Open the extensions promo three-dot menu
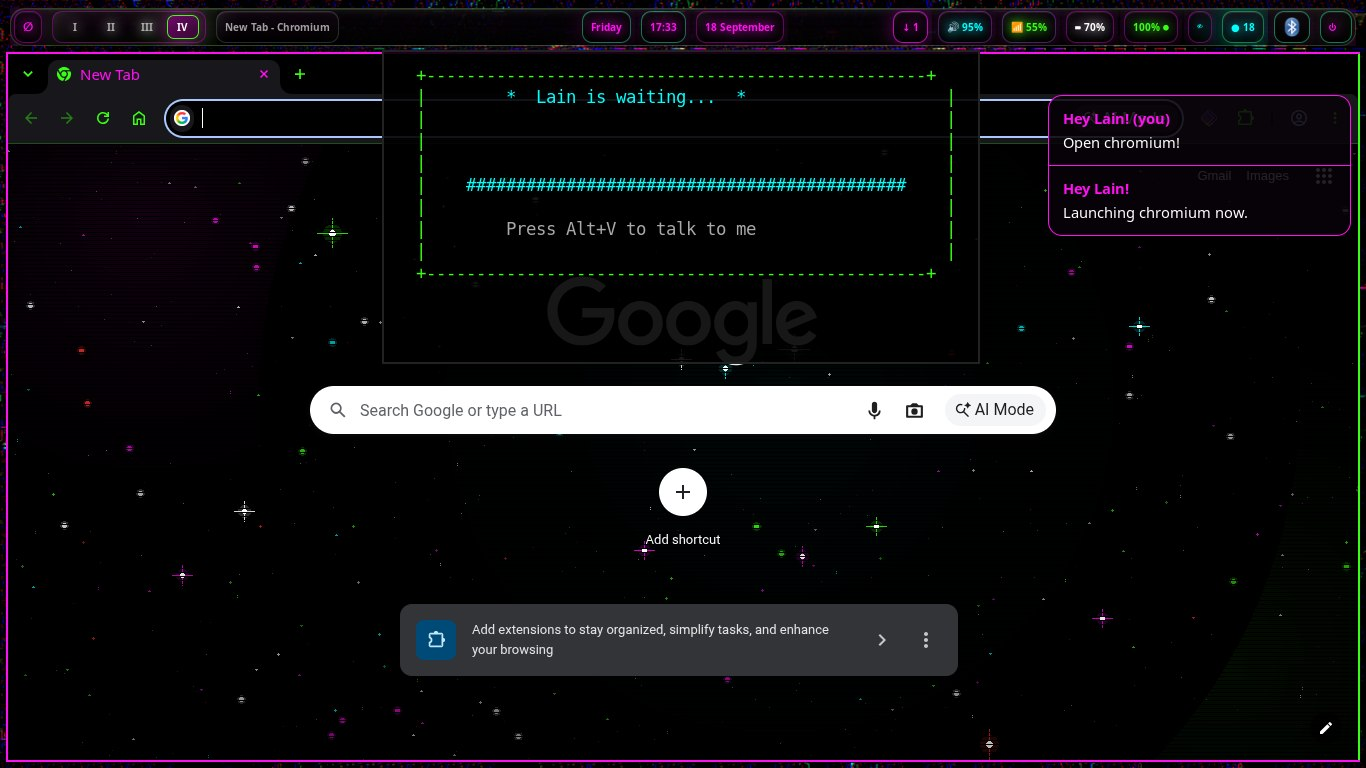This screenshot has height=768, width=1366. [x=926, y=640]
